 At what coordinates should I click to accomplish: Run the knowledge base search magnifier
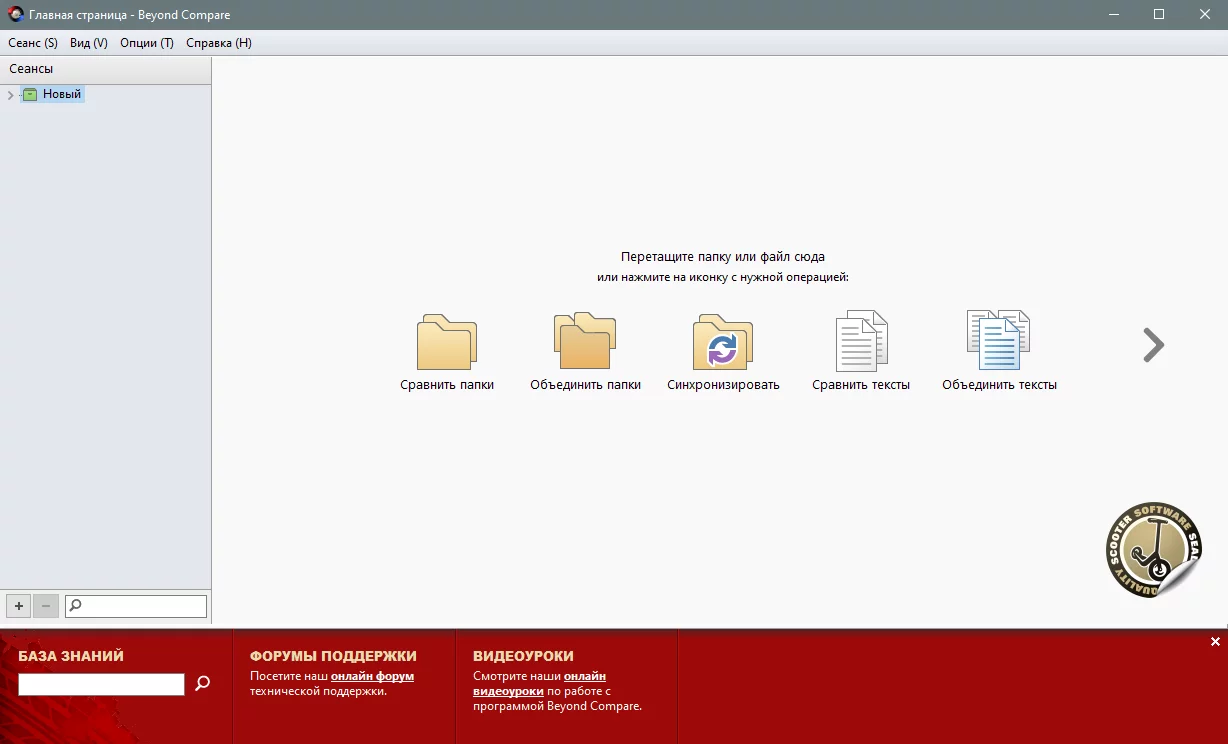pos(202,684)
